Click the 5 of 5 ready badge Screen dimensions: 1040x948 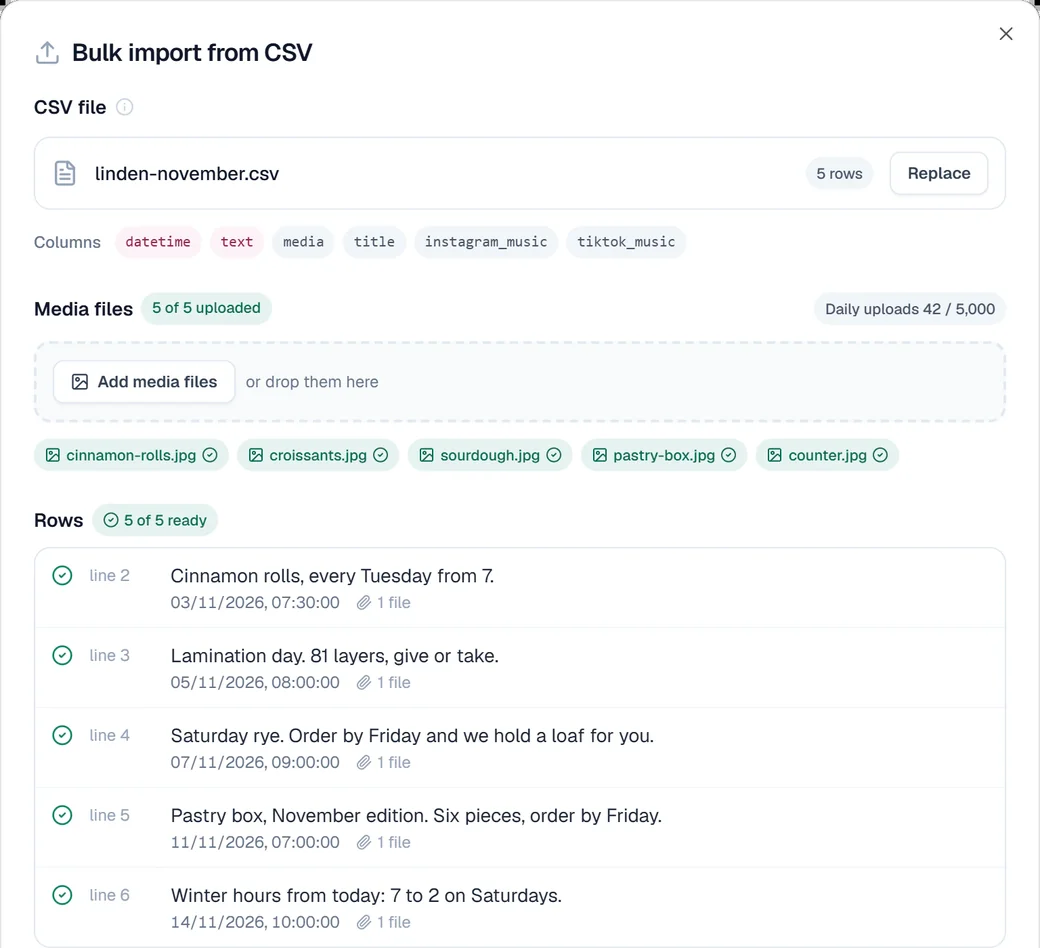(155, 520)
